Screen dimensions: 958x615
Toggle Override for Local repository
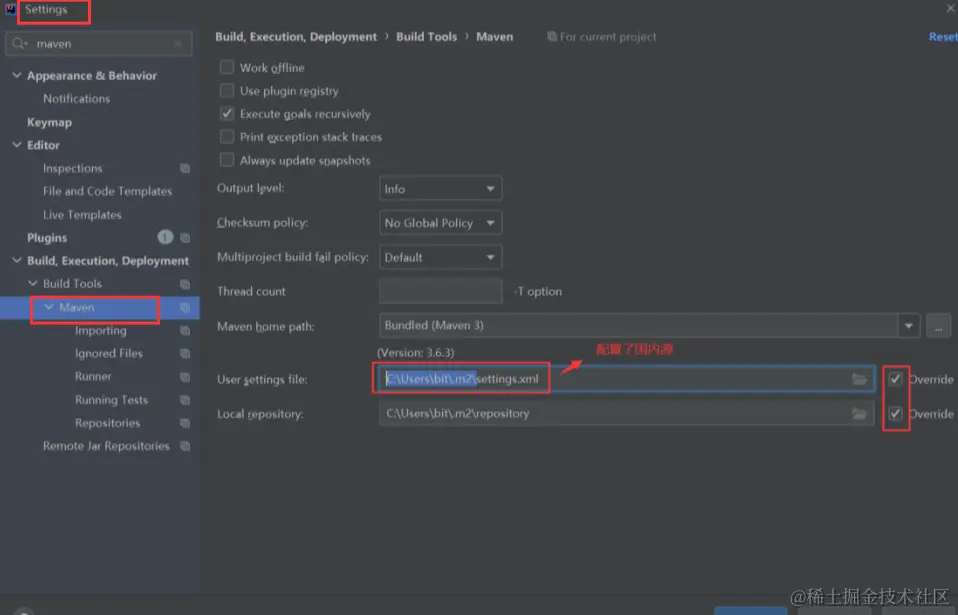click(x=895, y=414)
